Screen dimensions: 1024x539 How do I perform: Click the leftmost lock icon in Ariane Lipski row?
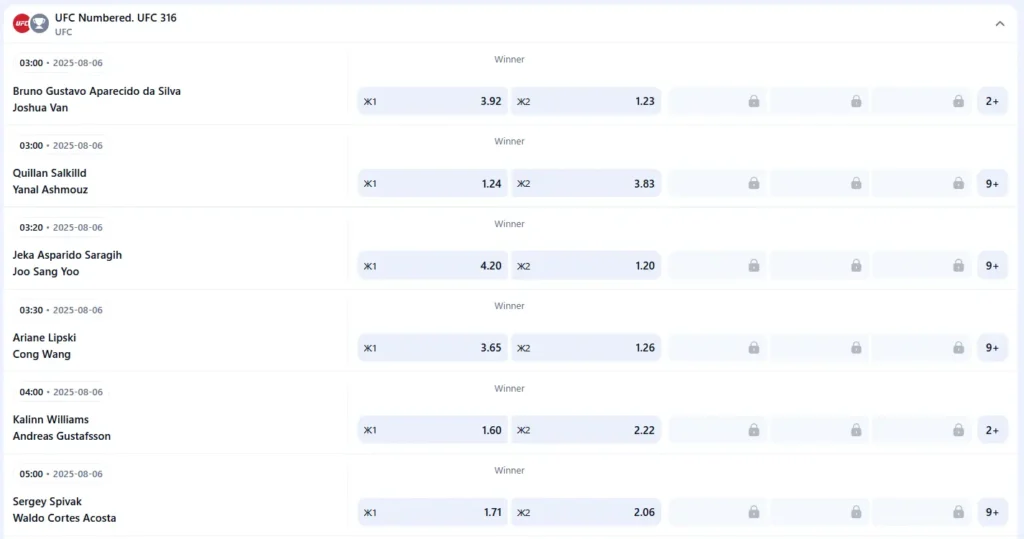(x=753, y=347)
